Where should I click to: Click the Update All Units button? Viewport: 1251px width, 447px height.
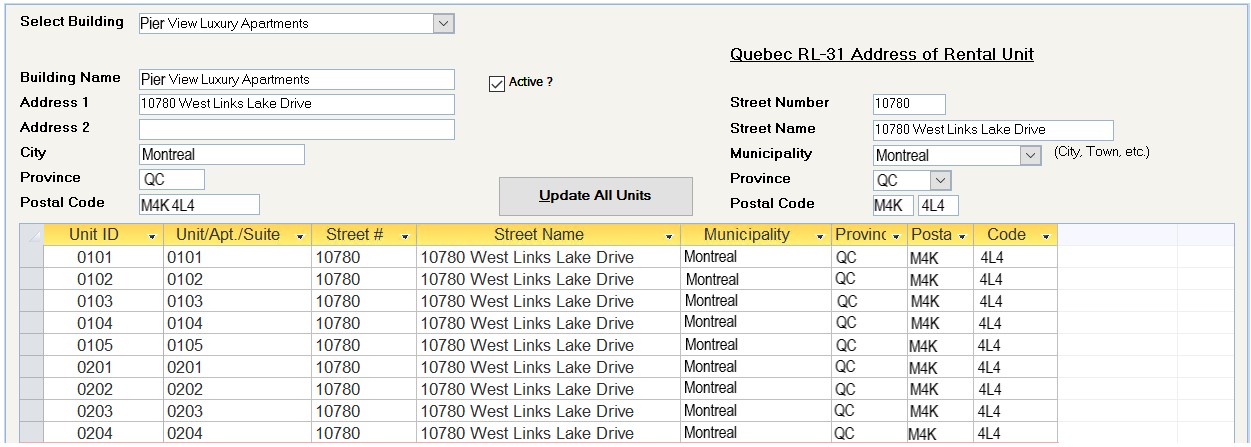pyautogui.click(x=595, y=196)
